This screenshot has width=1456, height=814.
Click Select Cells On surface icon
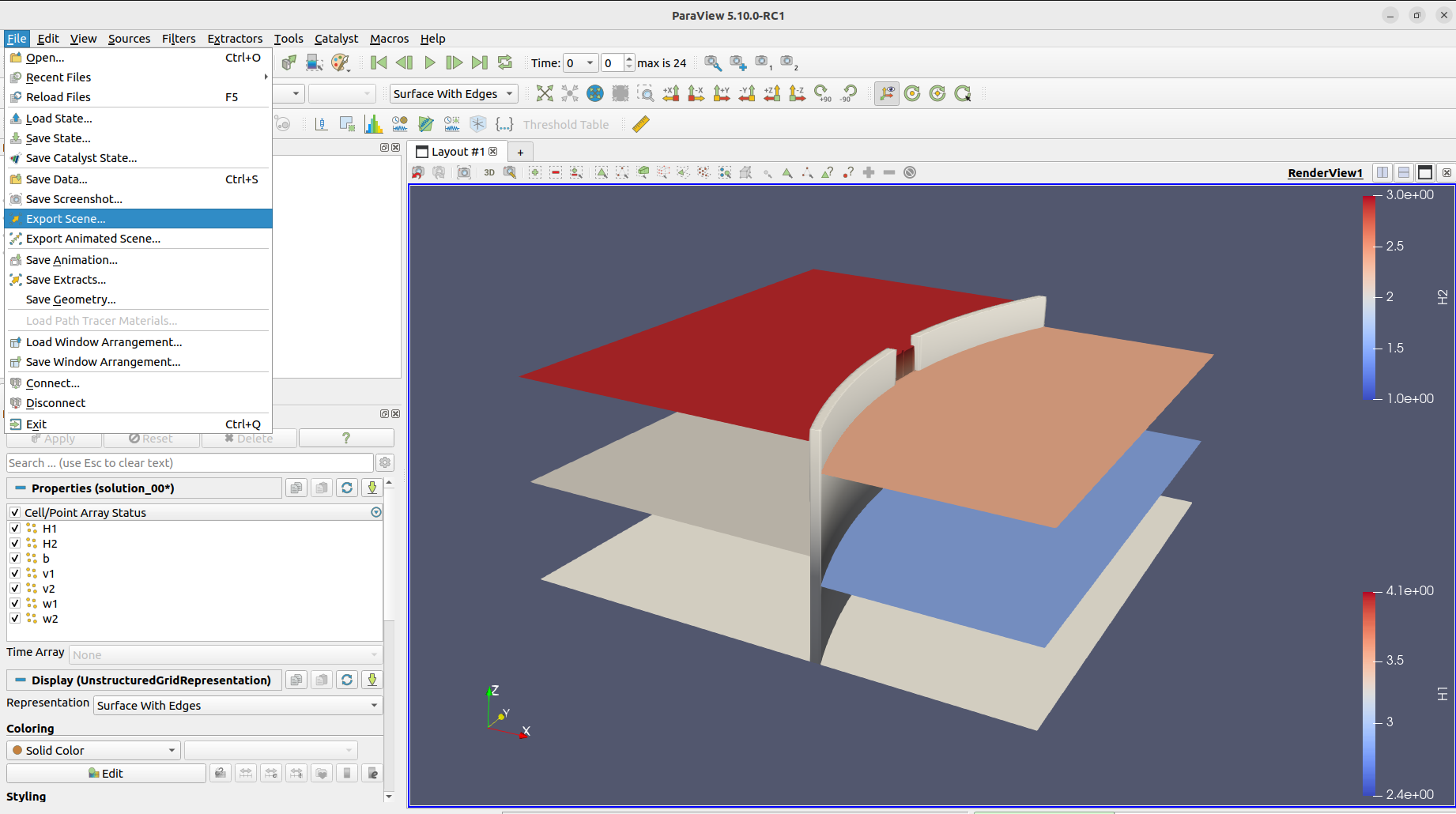[602, 172]
